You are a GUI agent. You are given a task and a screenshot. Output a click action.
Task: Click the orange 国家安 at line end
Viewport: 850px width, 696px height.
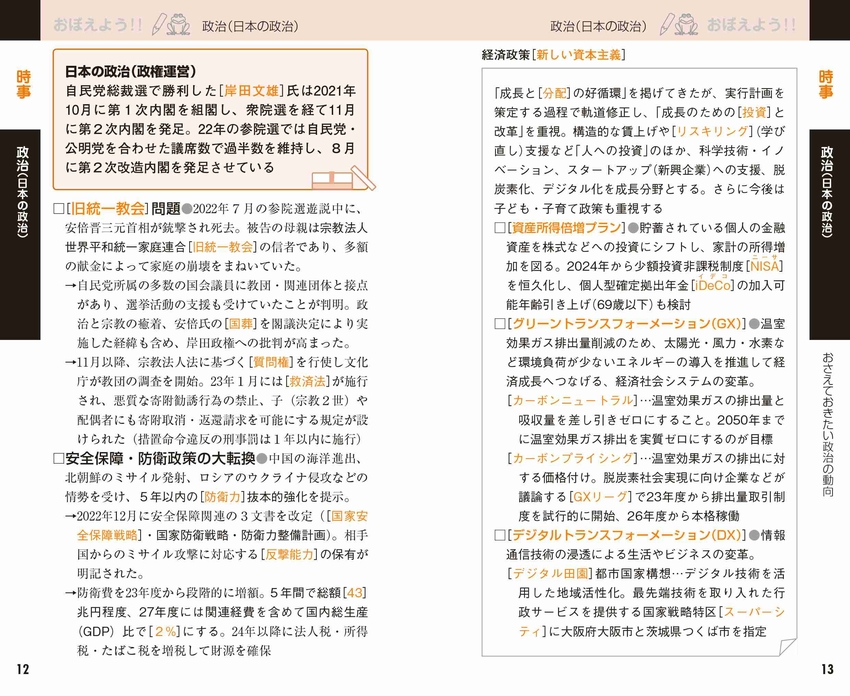click(x=350, y=516)
